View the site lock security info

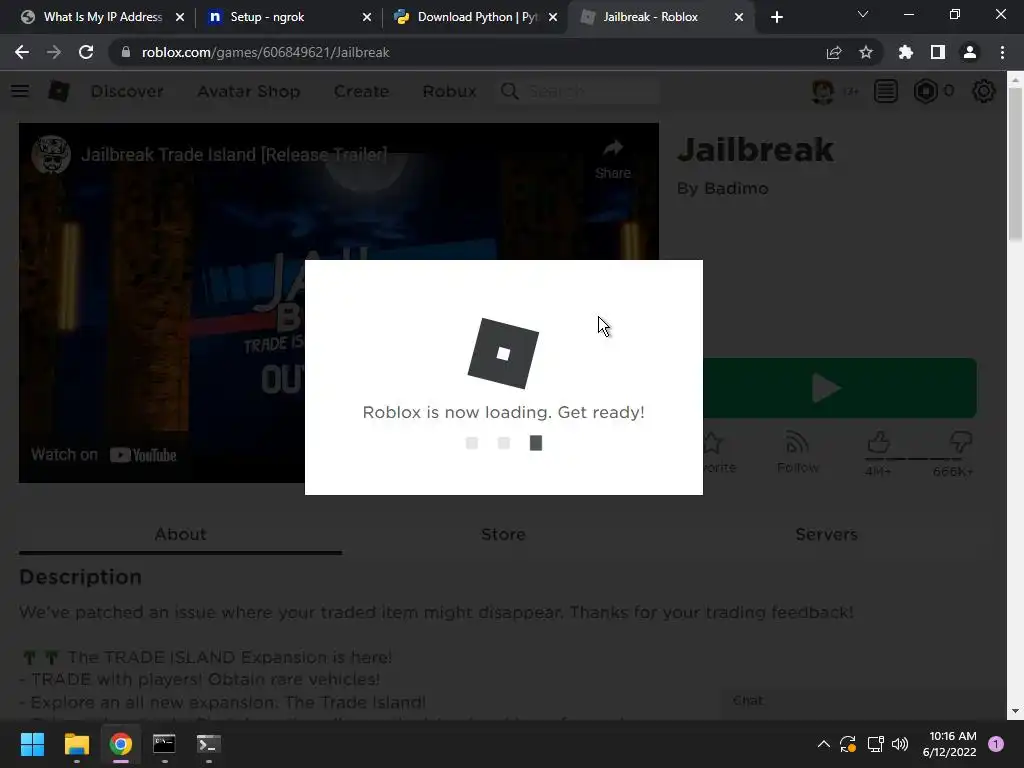click(125, 52)
